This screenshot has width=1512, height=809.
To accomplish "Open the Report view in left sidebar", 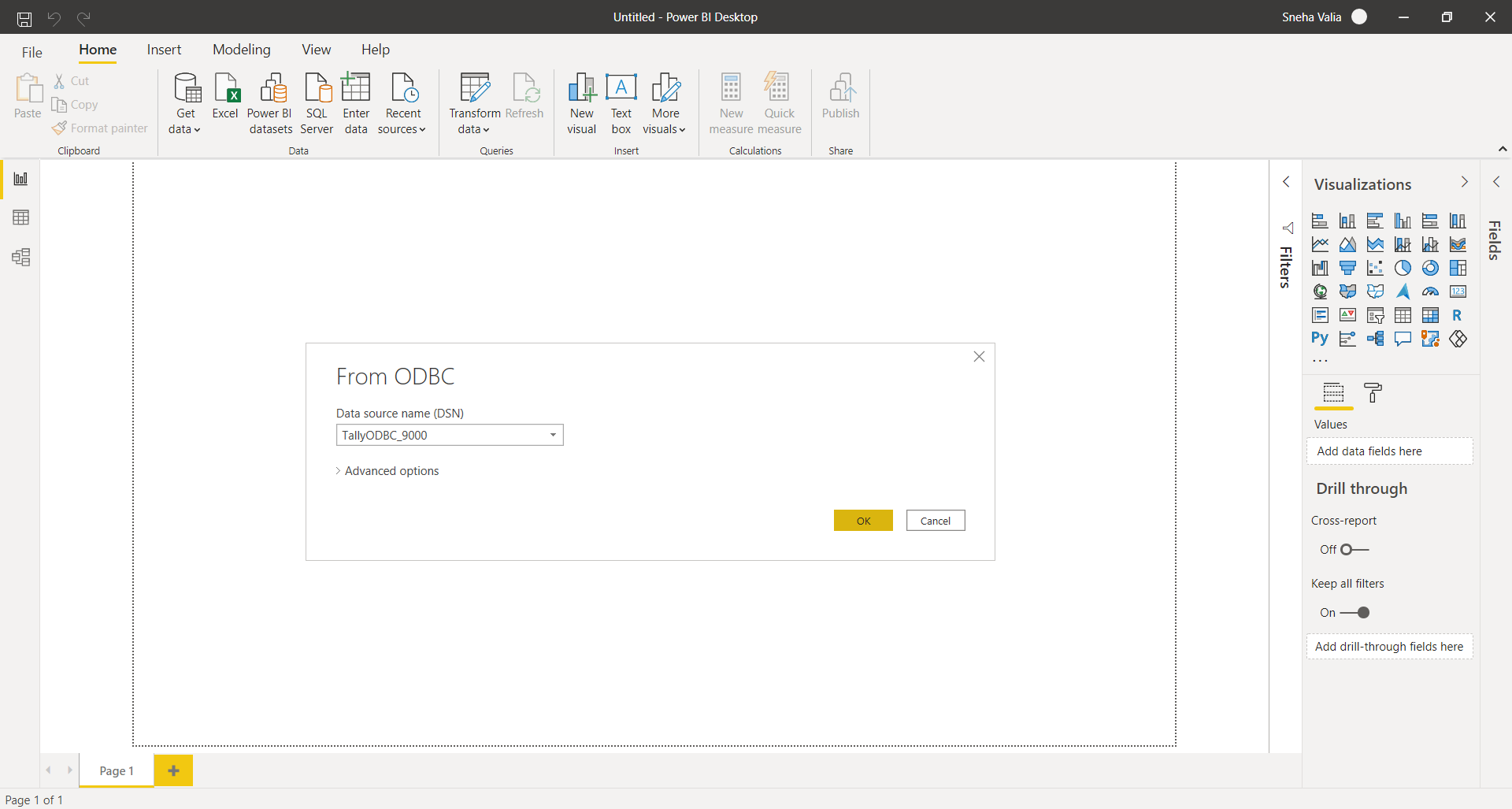I will (20, 179).
